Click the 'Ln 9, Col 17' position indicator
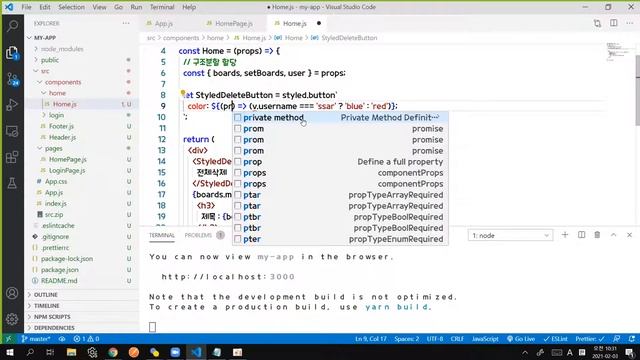The width and height of the screenshot is (640, 360). pos(371,339)
